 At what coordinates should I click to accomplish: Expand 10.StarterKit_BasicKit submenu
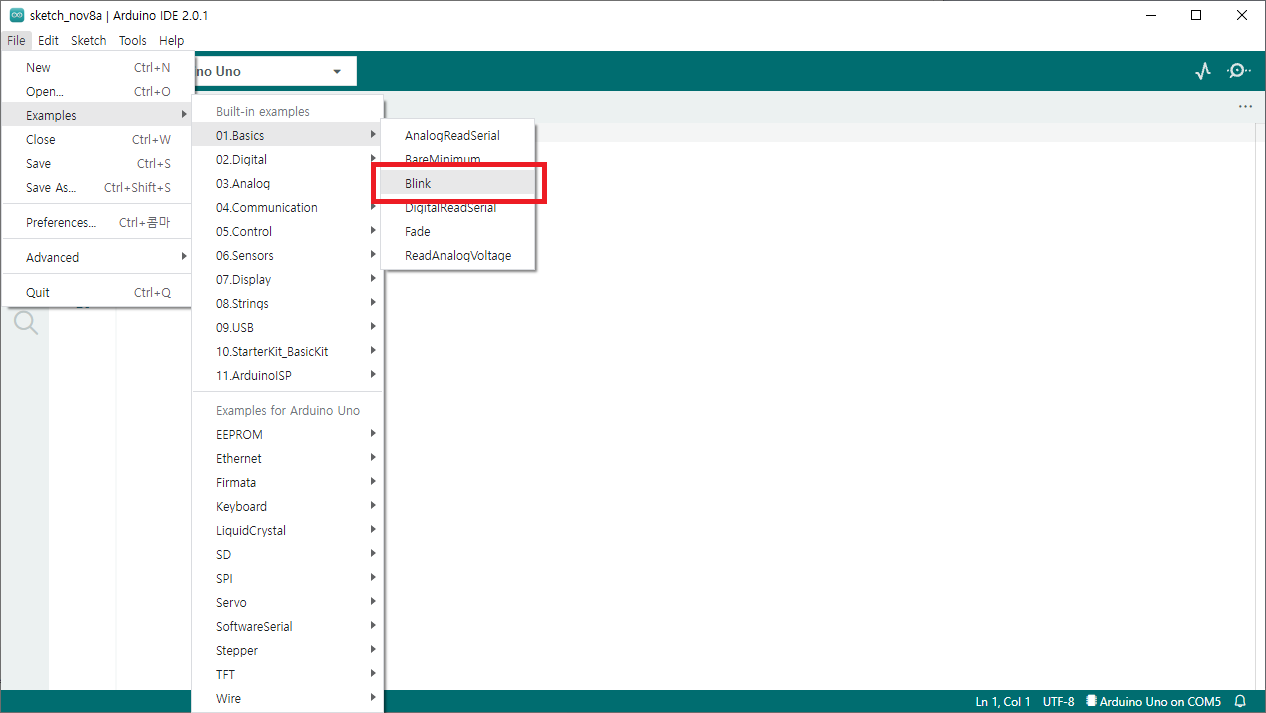click(x=287, y=352)
